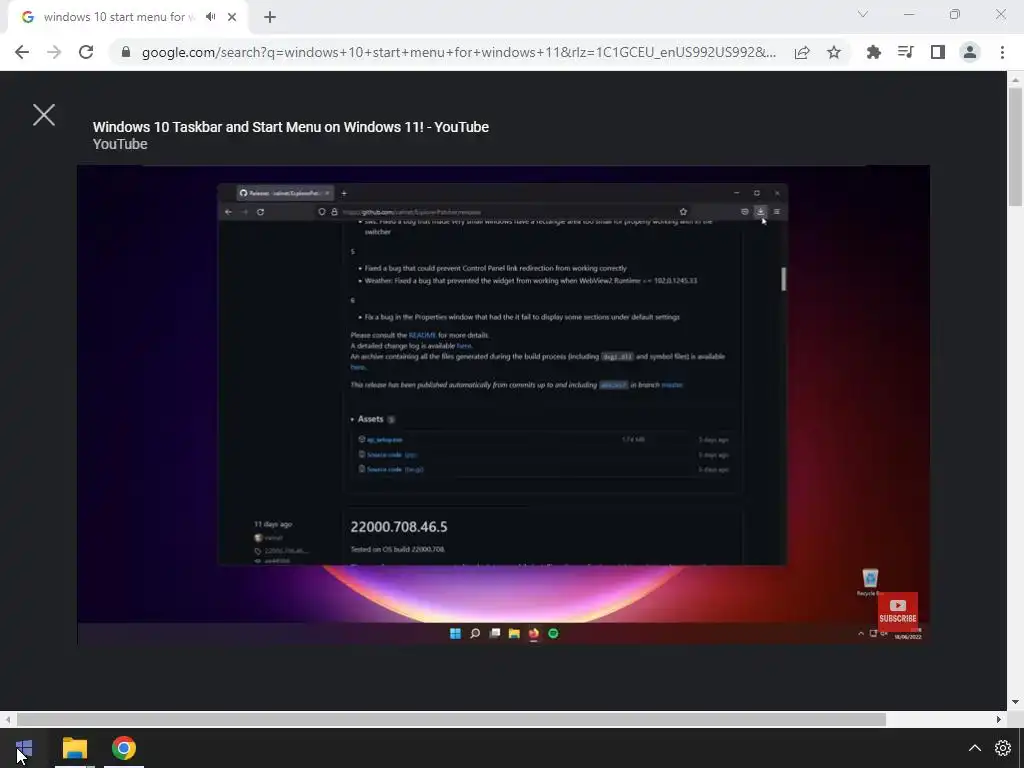This screenshot has width=1024, height=768.
Task: Click the Start icon inside the video
Action: [455, 633]
